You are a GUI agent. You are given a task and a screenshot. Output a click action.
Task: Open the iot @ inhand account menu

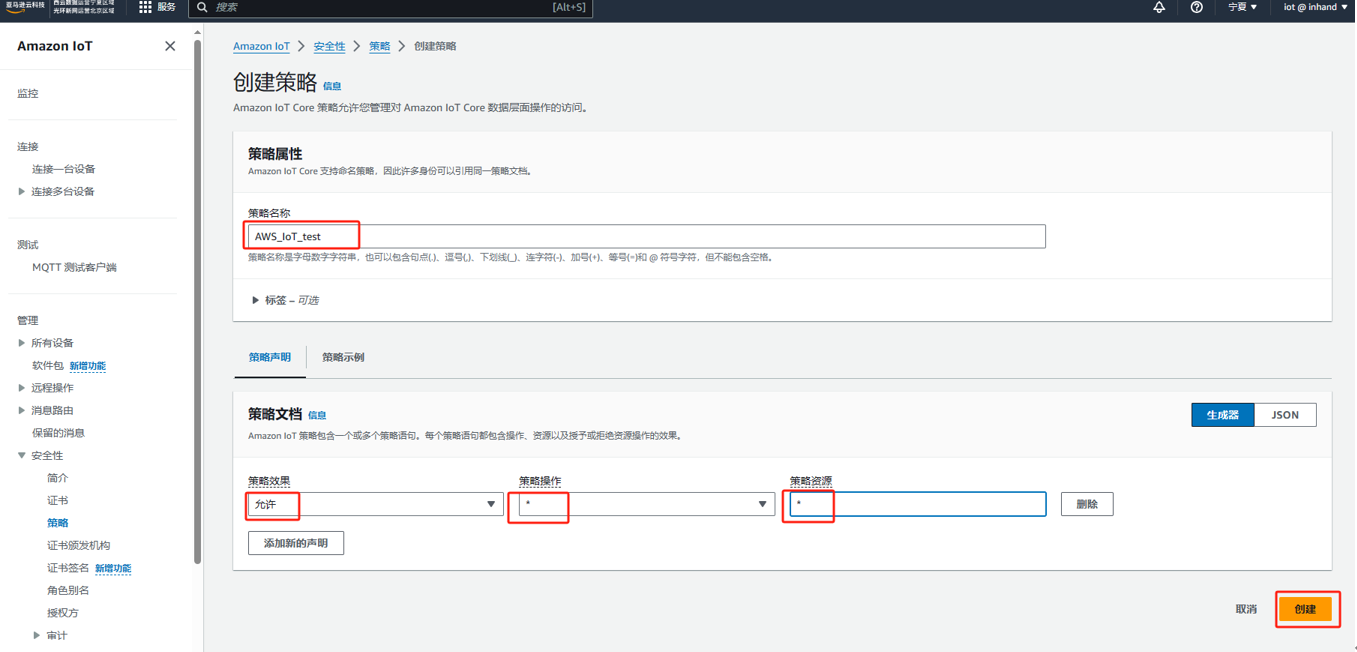pyautogui.click(x=1316, y=8)
